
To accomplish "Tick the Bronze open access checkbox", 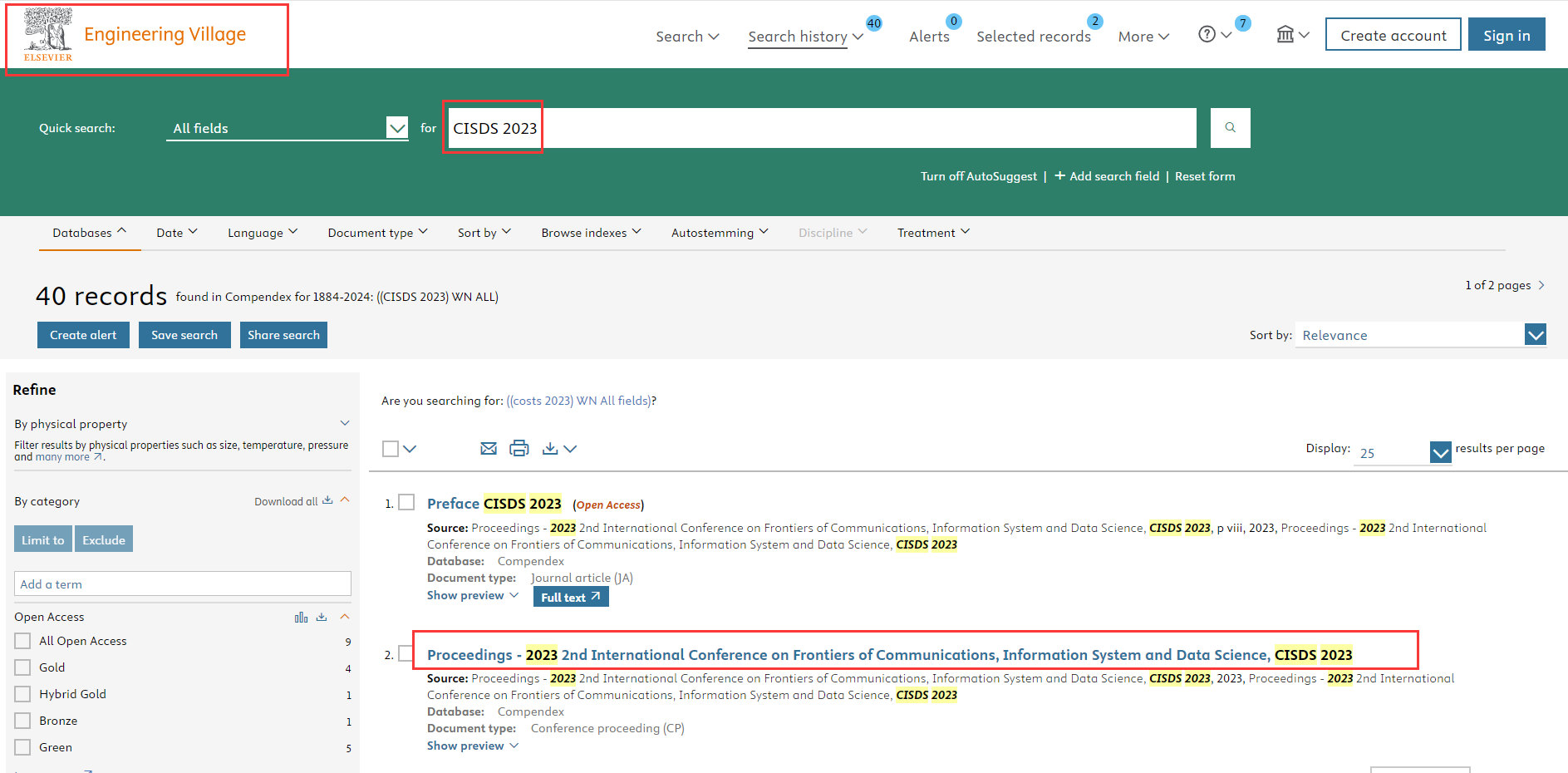I will [22, 721].
